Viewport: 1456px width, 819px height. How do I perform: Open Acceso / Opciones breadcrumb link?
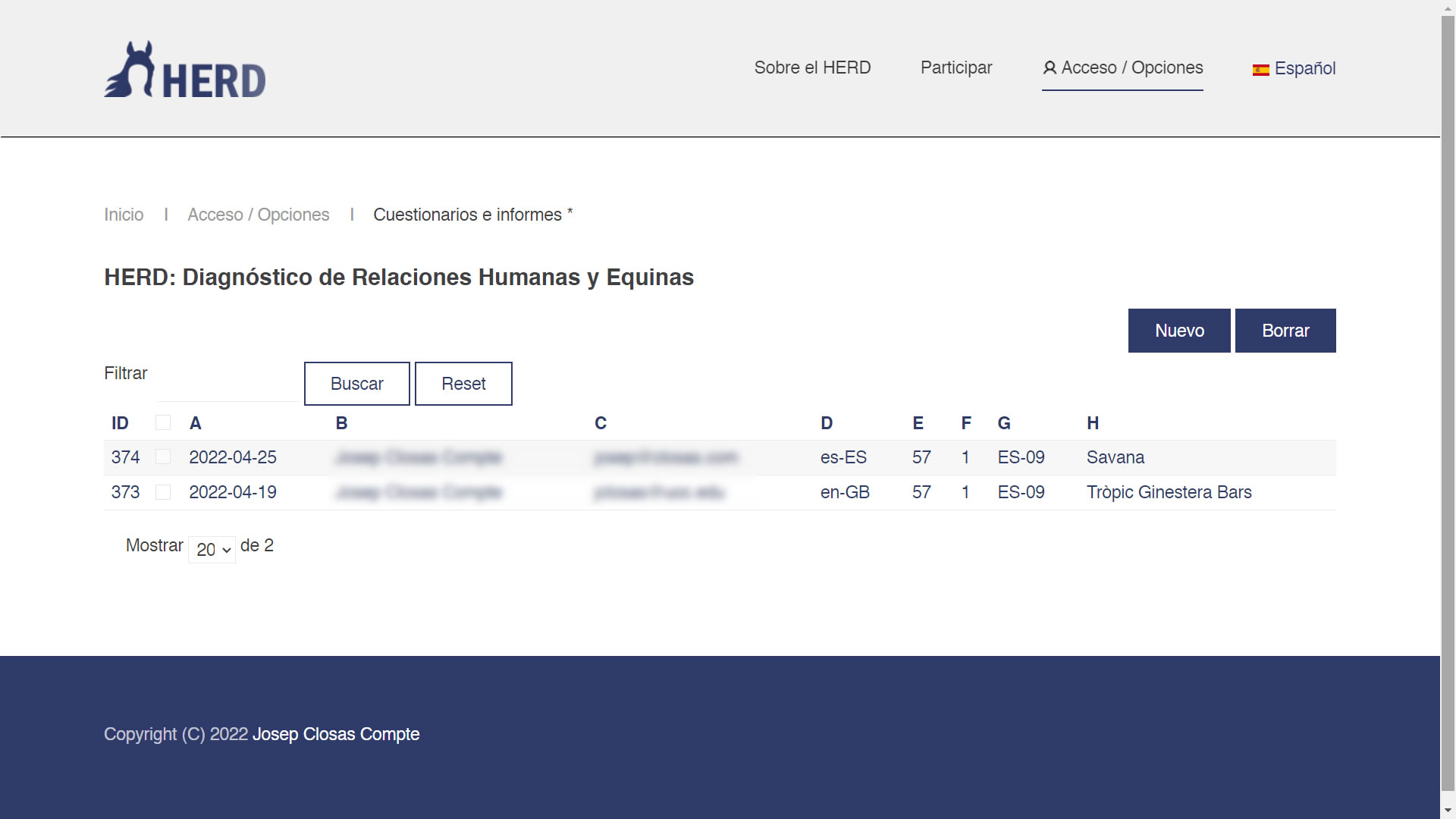(x=258, y=215)
